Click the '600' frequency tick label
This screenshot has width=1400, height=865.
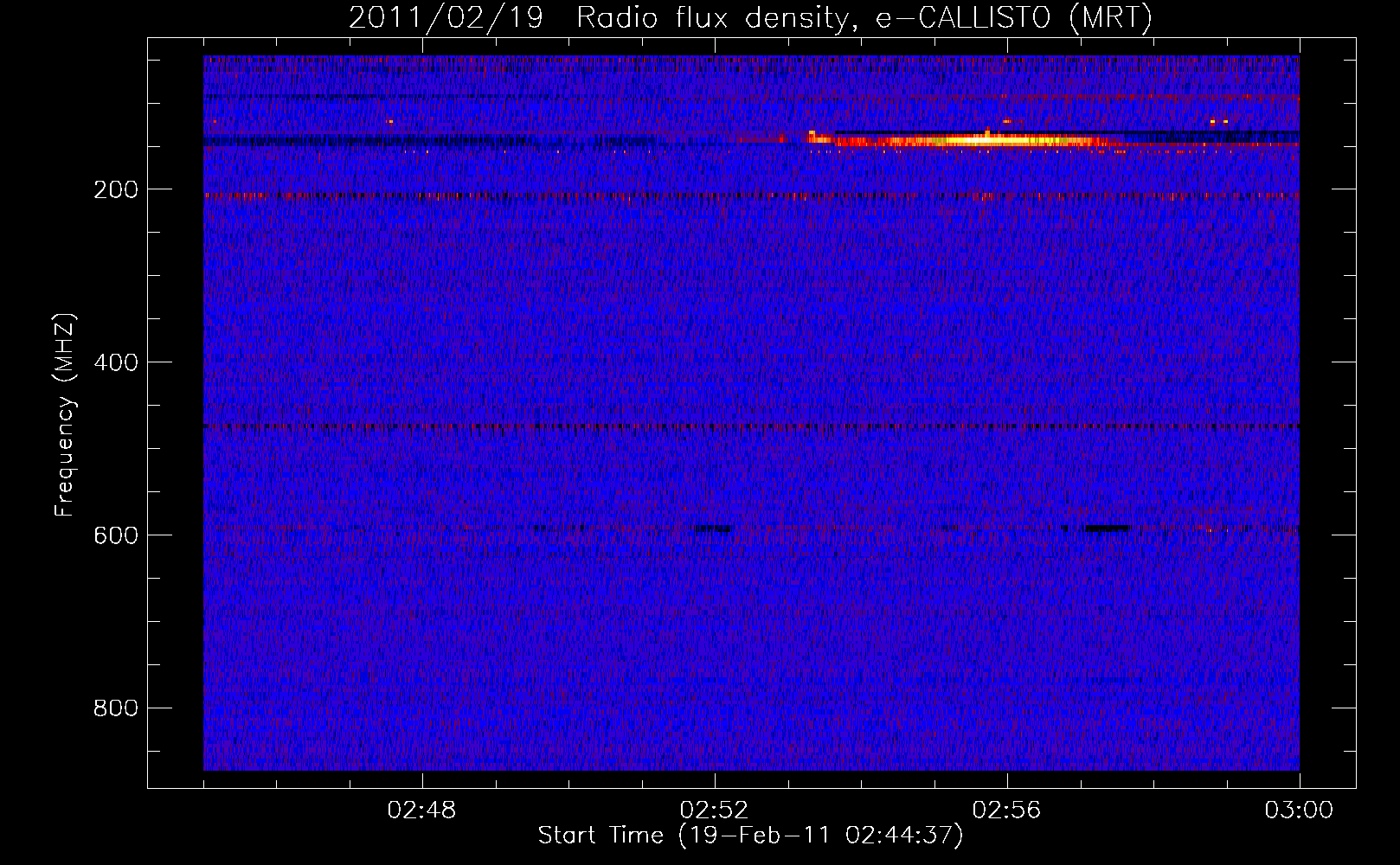pos(116,535)
